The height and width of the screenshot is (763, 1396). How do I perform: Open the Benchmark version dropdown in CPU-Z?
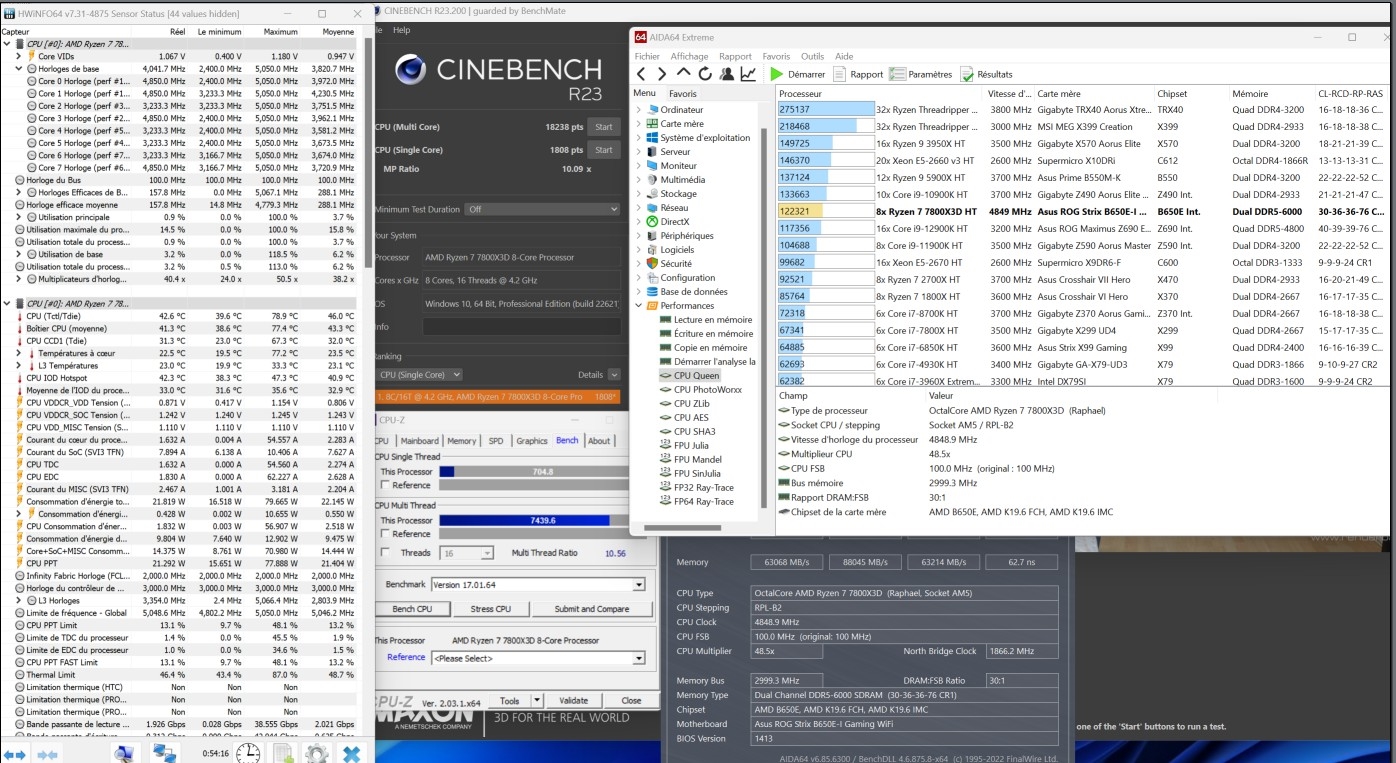pos(638,585)
